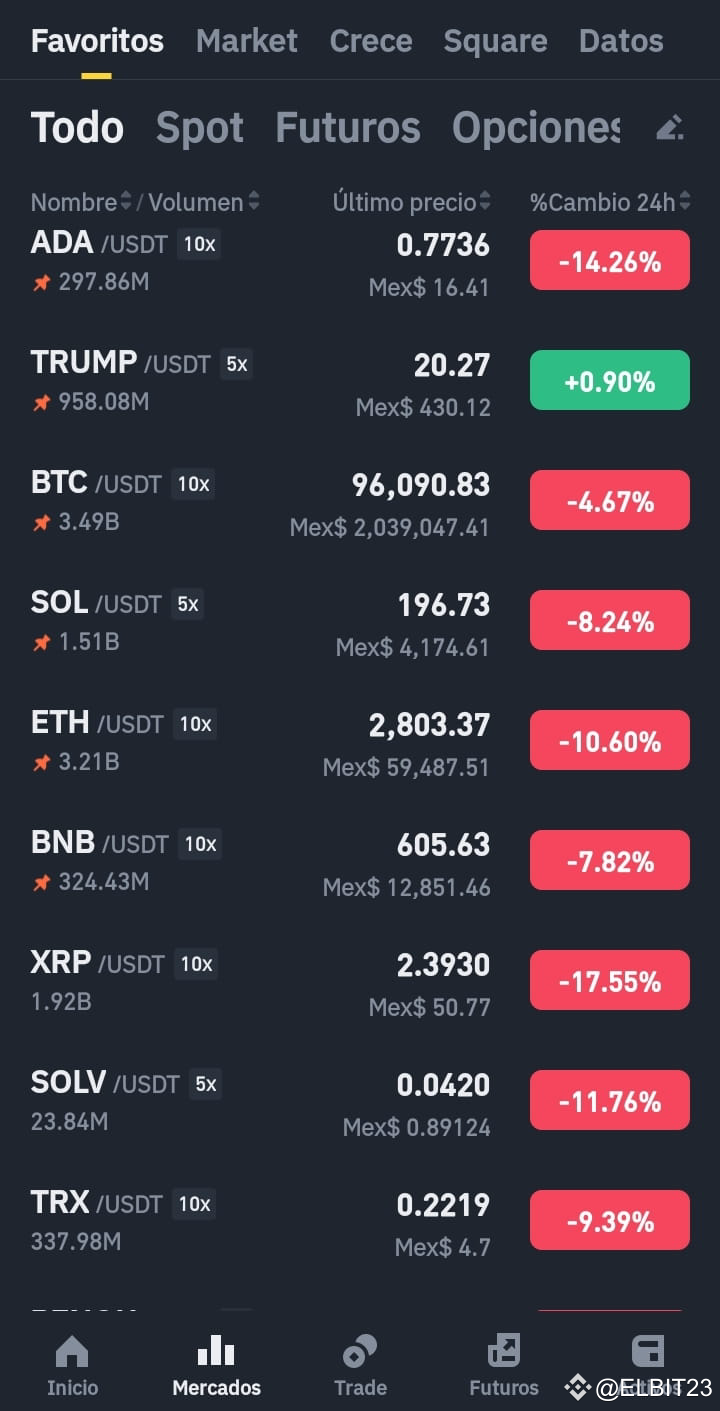This screenshot has height=1411, width=720.
Task: Open the Futuros icon in bottom navigation
Action: 504,1352
